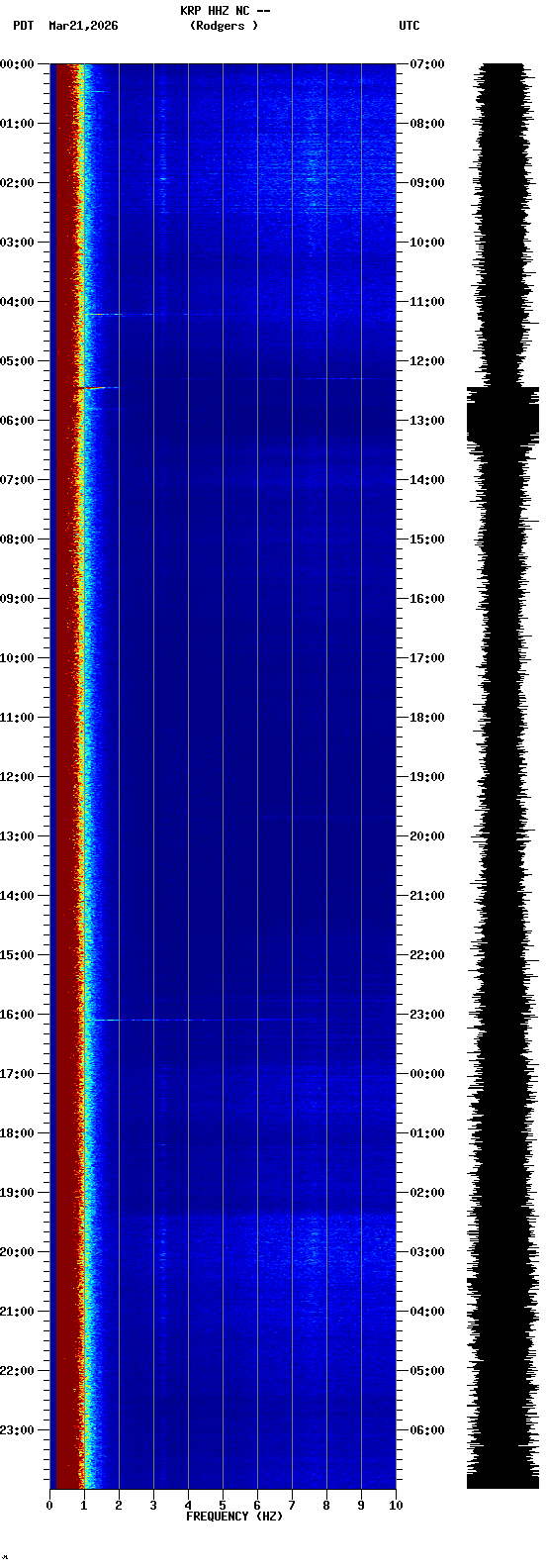Viewport: 546px width, 1568px height.
Task: Click the PDT "09:00" time label
Action: click(18, 599)
